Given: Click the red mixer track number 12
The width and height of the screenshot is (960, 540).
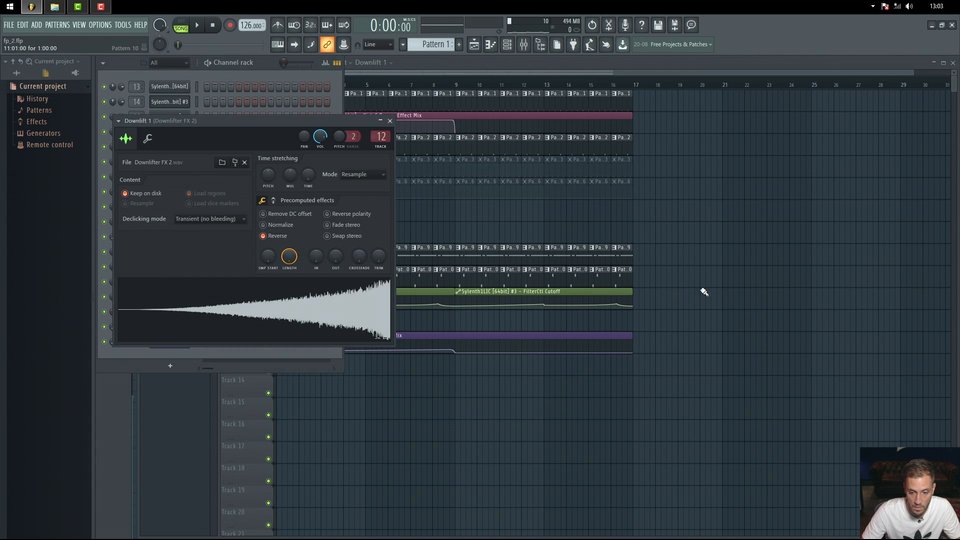Looking at the screenshot, I should pyautogui.click(x=381, y=137).
